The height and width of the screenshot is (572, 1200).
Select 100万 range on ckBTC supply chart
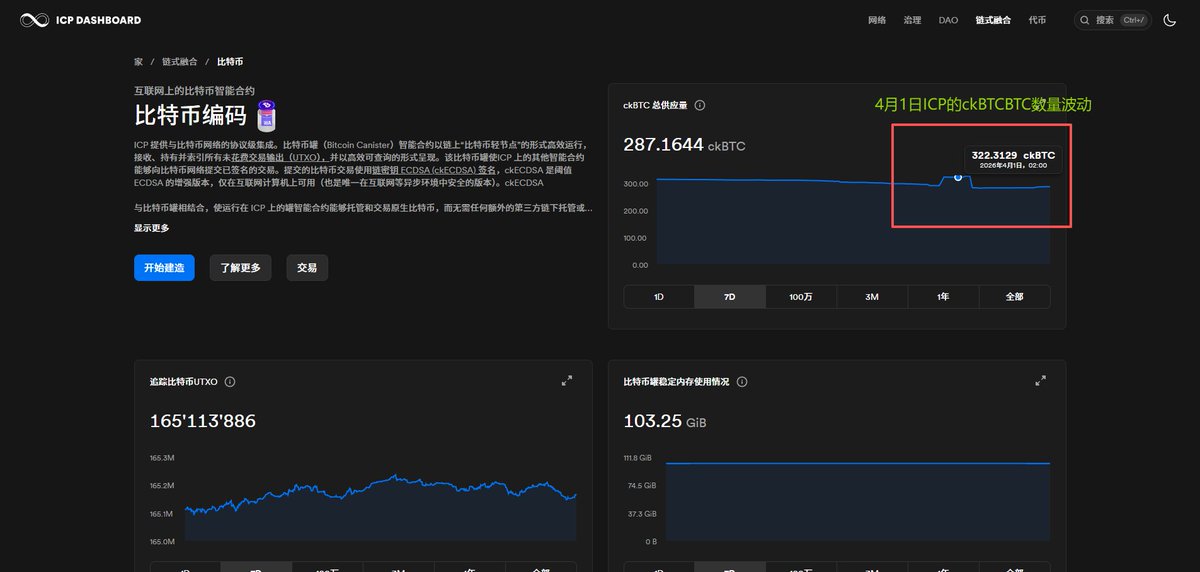[x=801, y=297]
